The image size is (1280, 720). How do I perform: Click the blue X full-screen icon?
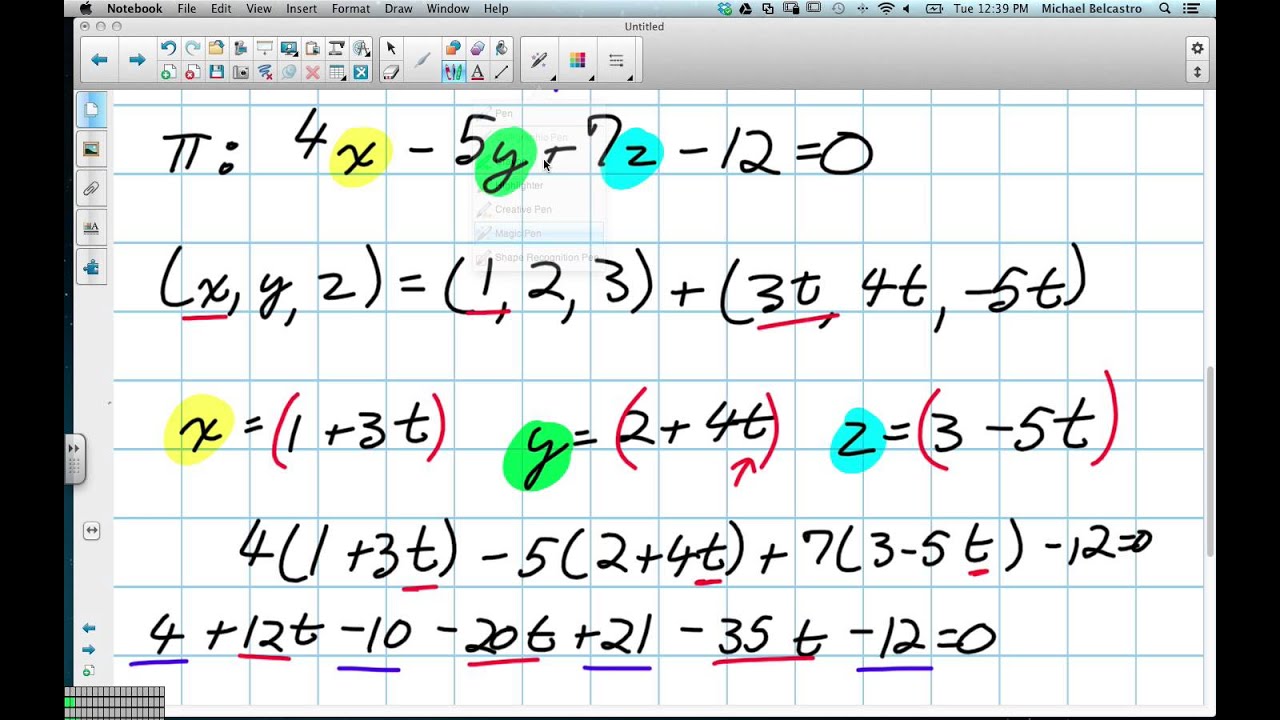tap(361, 72)
